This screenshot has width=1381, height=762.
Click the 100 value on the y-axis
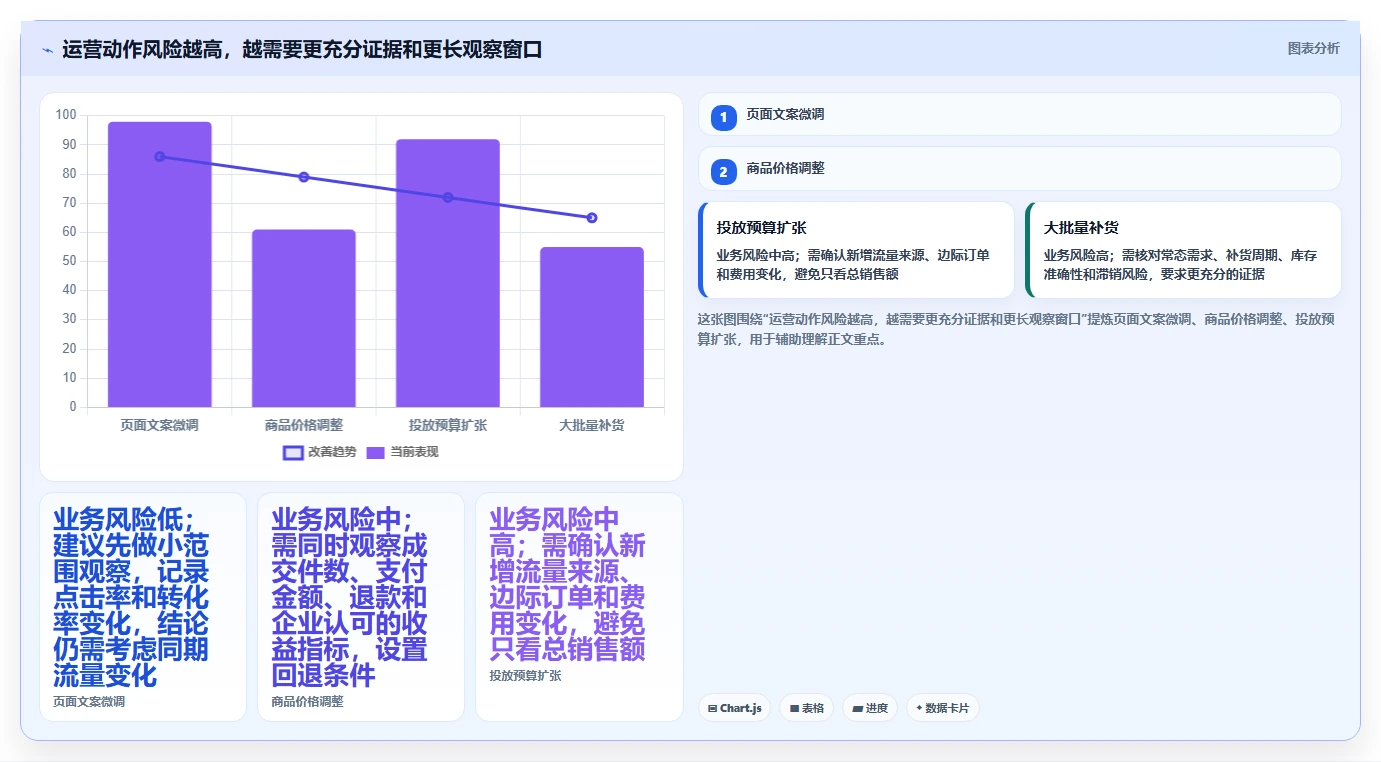[x=66, y=115]
